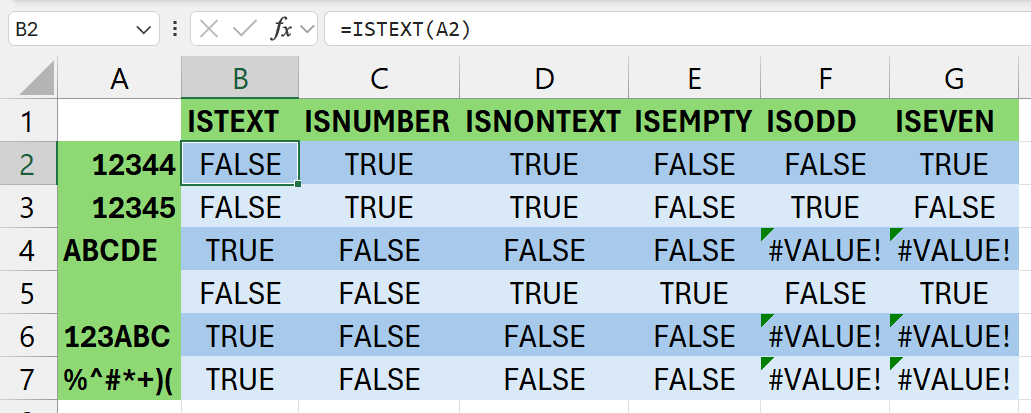Screen dimensions: 1031x413
Task: Click the Select All corner triangle
Action: coord(37,80)
